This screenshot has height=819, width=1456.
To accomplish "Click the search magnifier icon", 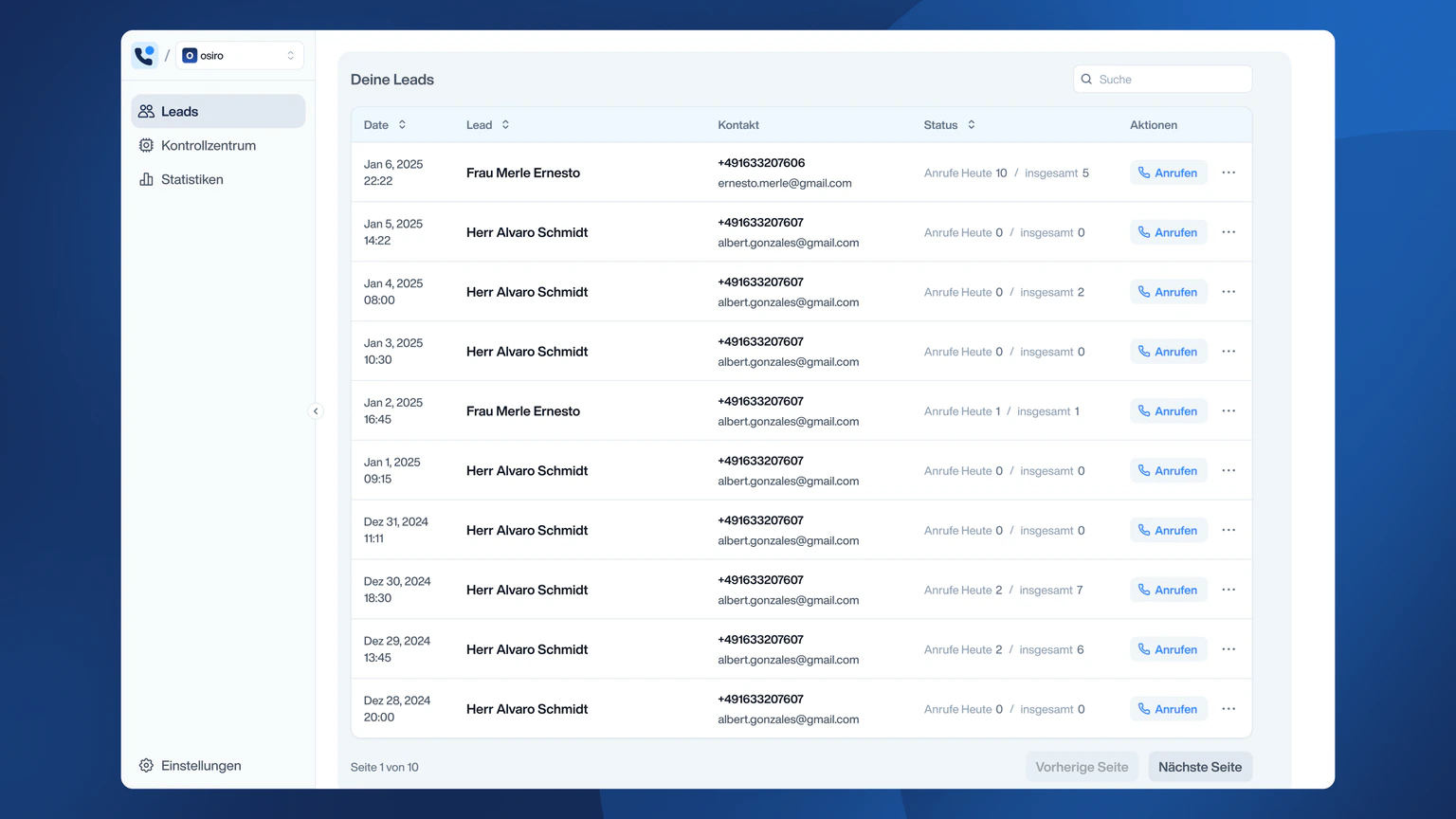I will click(1086, 79).
